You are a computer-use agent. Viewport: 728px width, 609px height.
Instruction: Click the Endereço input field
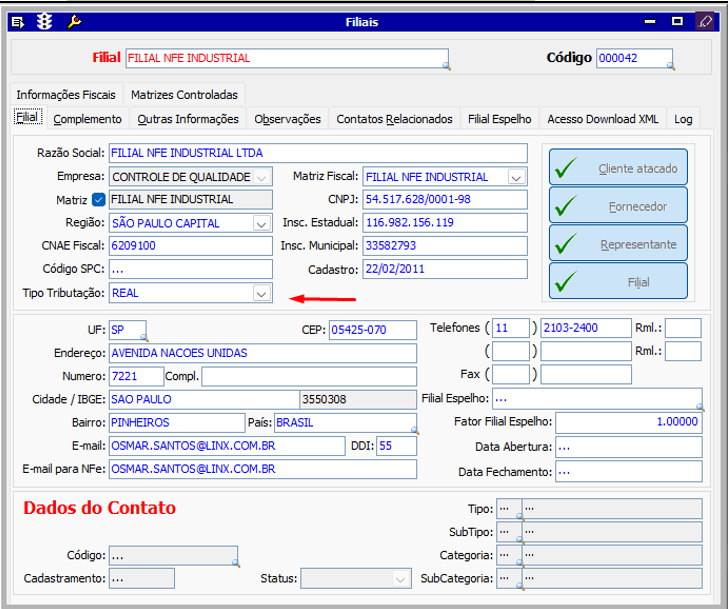[x=262, y=353]
